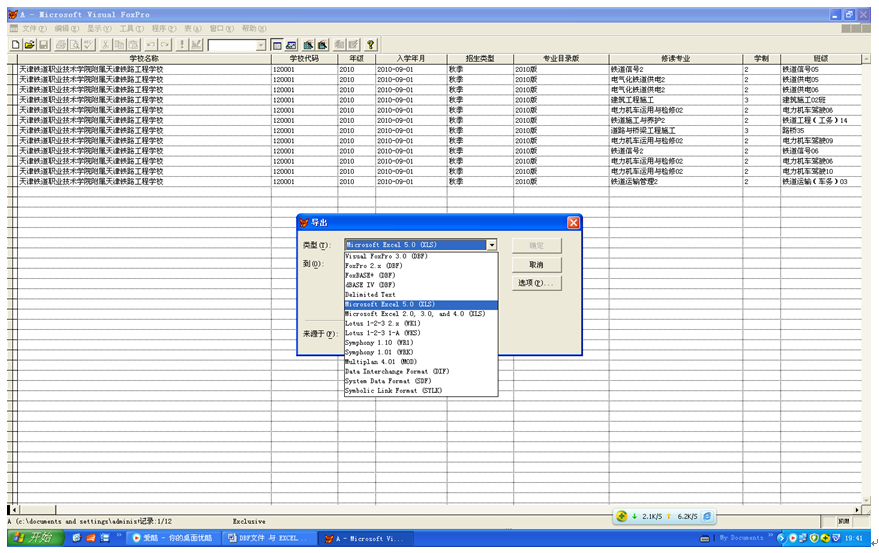This screenshot has width=879, height=553.
Task: Open the 显示(V) menu
Action: [x=99, y=29]
